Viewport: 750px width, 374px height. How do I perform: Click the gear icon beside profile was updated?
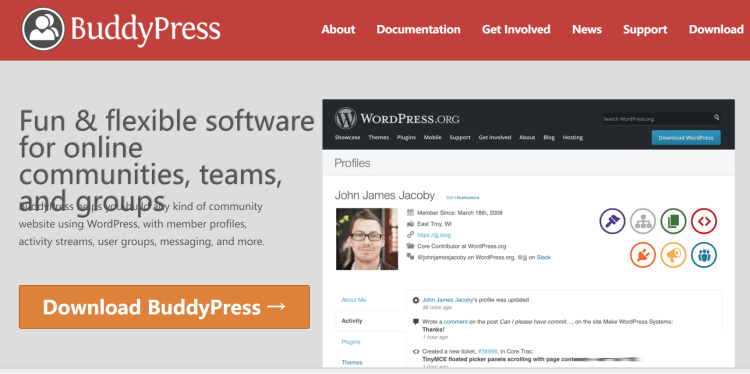point(416,300)
